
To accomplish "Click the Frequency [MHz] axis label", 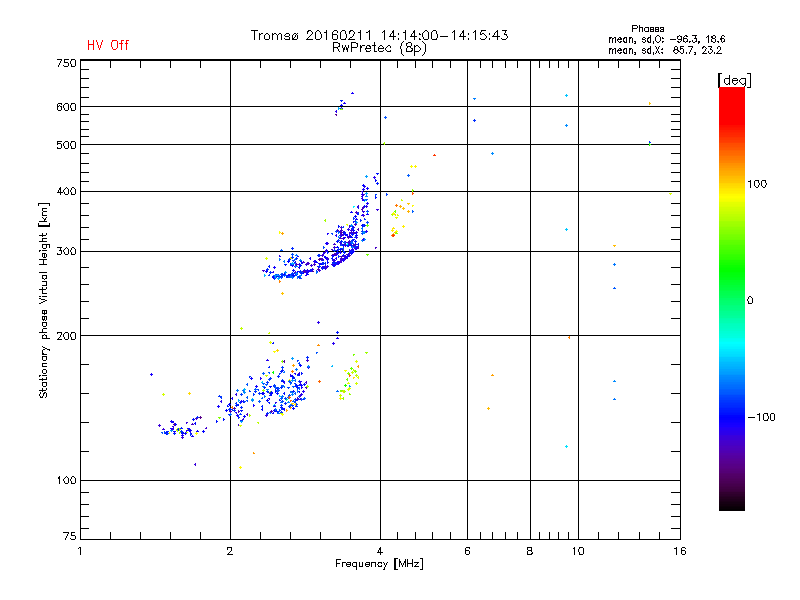I will point(379,564).
